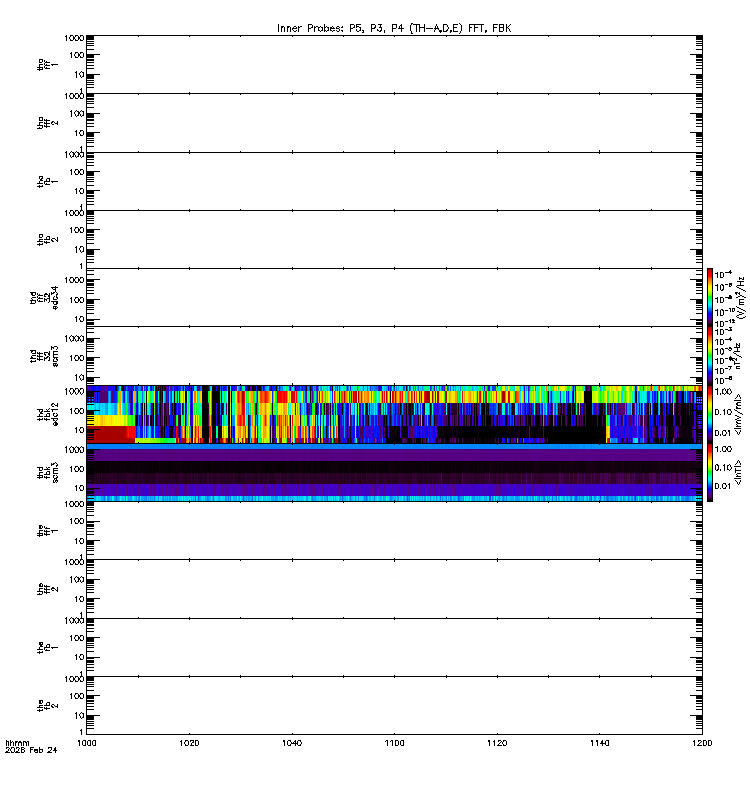Click the 'the fb 2' panel label
The width and height of the screenshot is (750, 800).
click(x=47, y=706)
